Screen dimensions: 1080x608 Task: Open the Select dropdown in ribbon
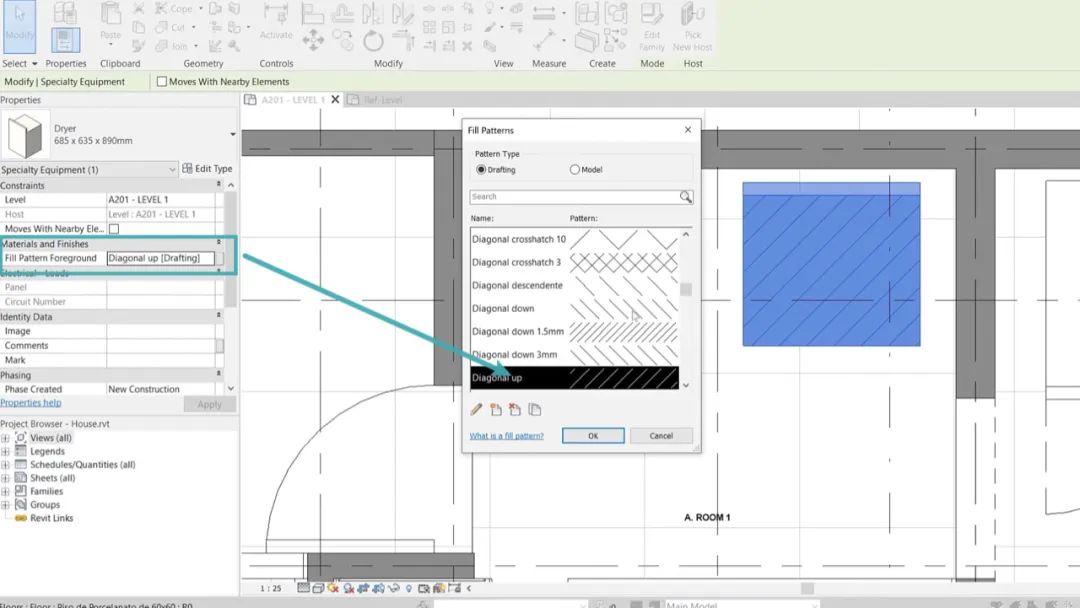(x=20, y=63)
